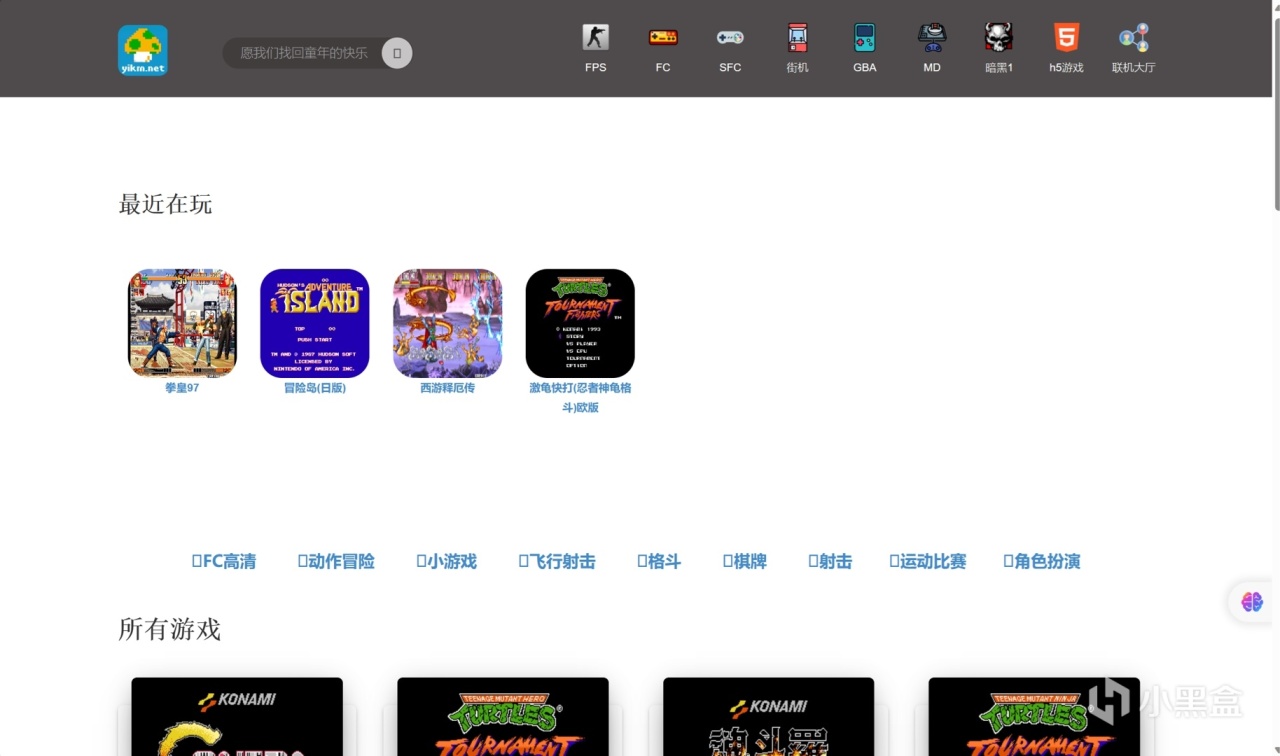The height and width of the screenshot is (756, 1280).
Task: Select the 运动比赛 category tab
Action: pyautogui.click(x=928, y=562)
